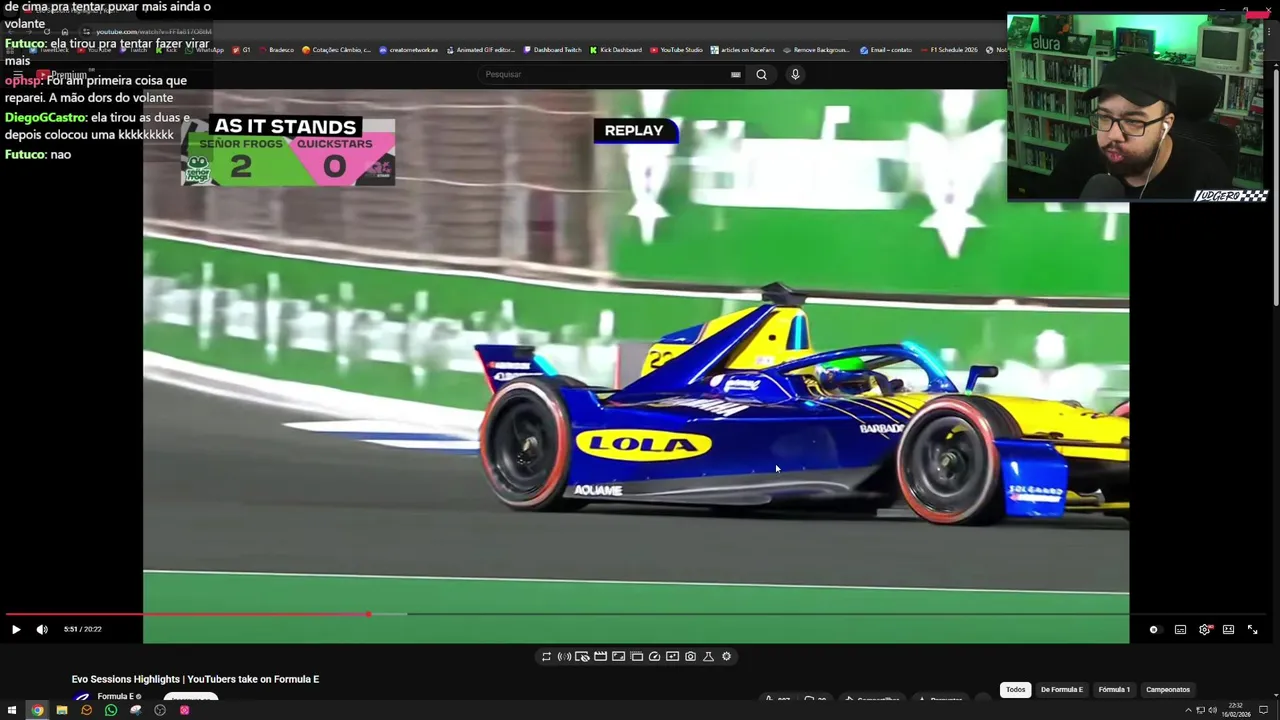This screenshot has height=720, width=1280.
Task: Click the clapperboard cinema mode icon
Action: 600,656
